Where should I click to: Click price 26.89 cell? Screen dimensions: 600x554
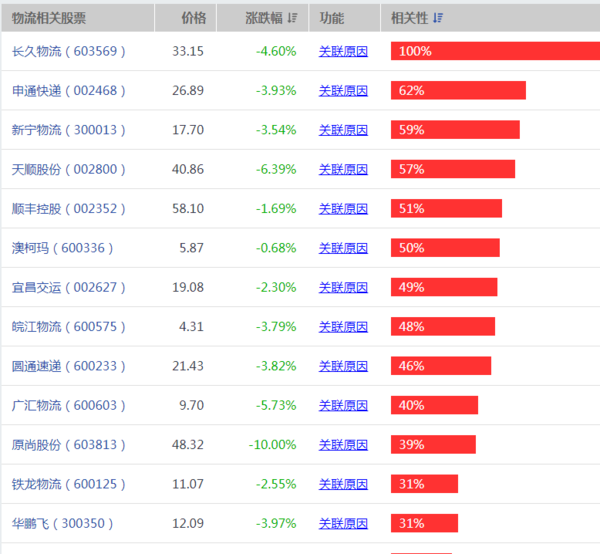pos(188,91)
